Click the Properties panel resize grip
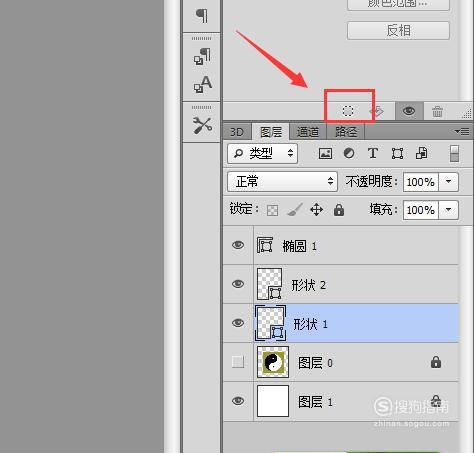This screenshot has height=453, width=474. [467, 113]
